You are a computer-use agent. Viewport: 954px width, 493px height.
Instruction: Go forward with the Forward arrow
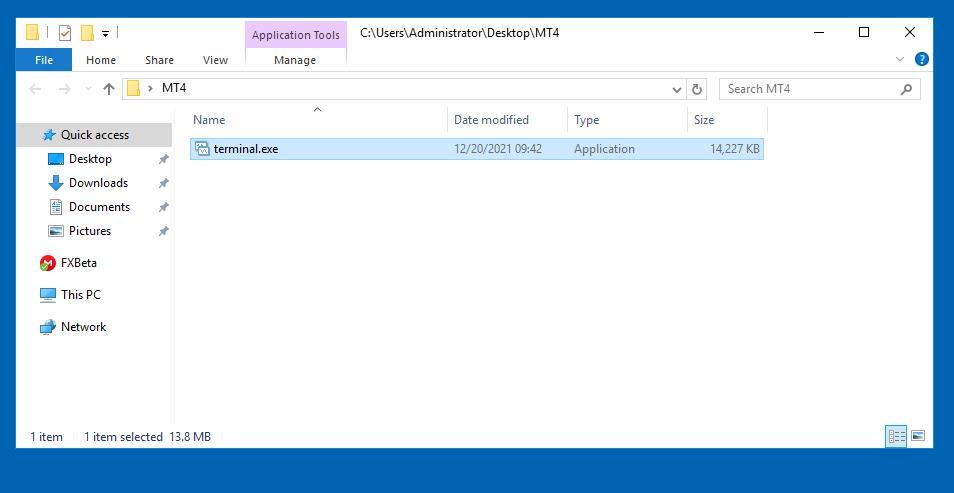64,89
